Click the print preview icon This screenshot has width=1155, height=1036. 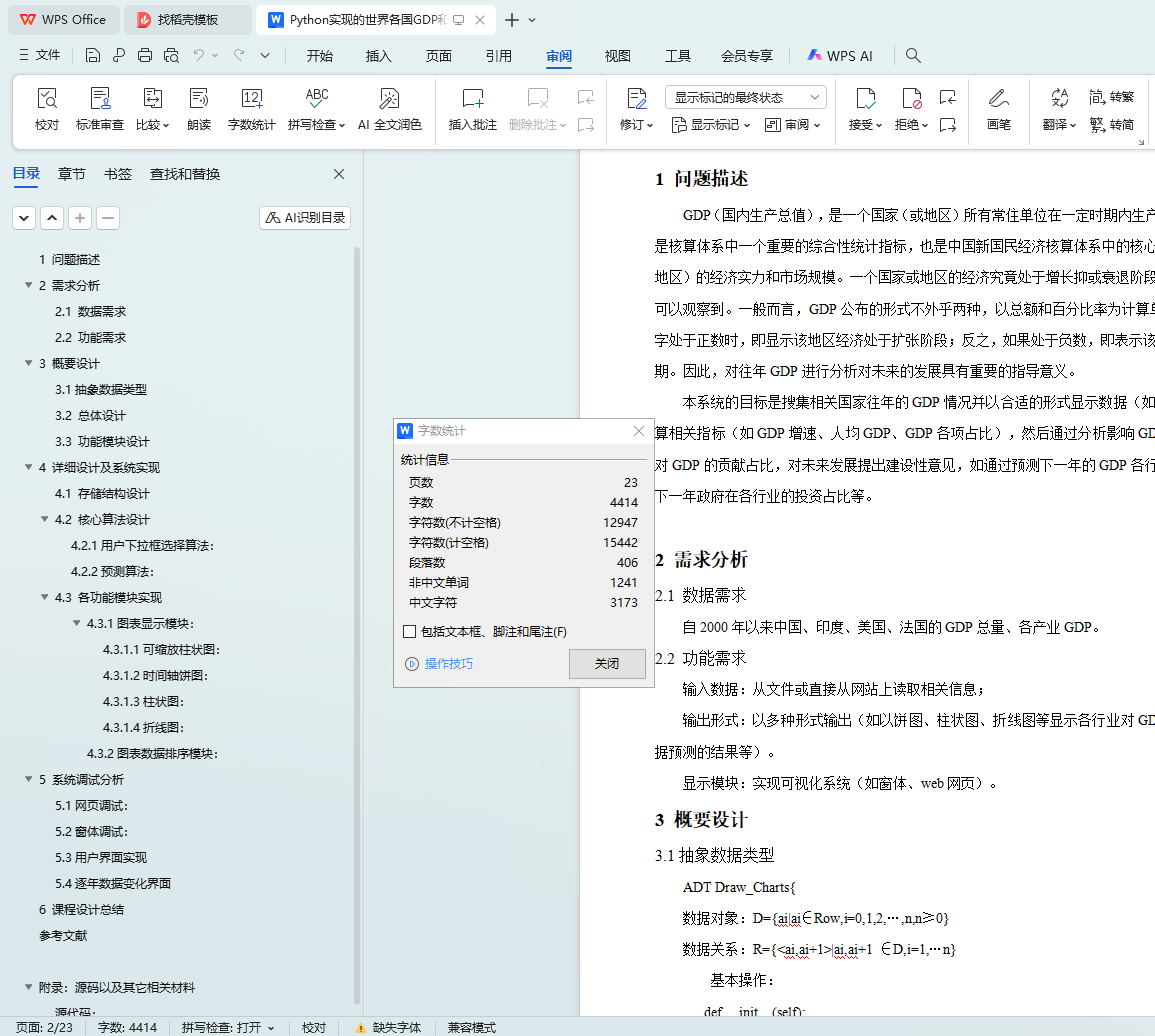[x=172, y=55]
